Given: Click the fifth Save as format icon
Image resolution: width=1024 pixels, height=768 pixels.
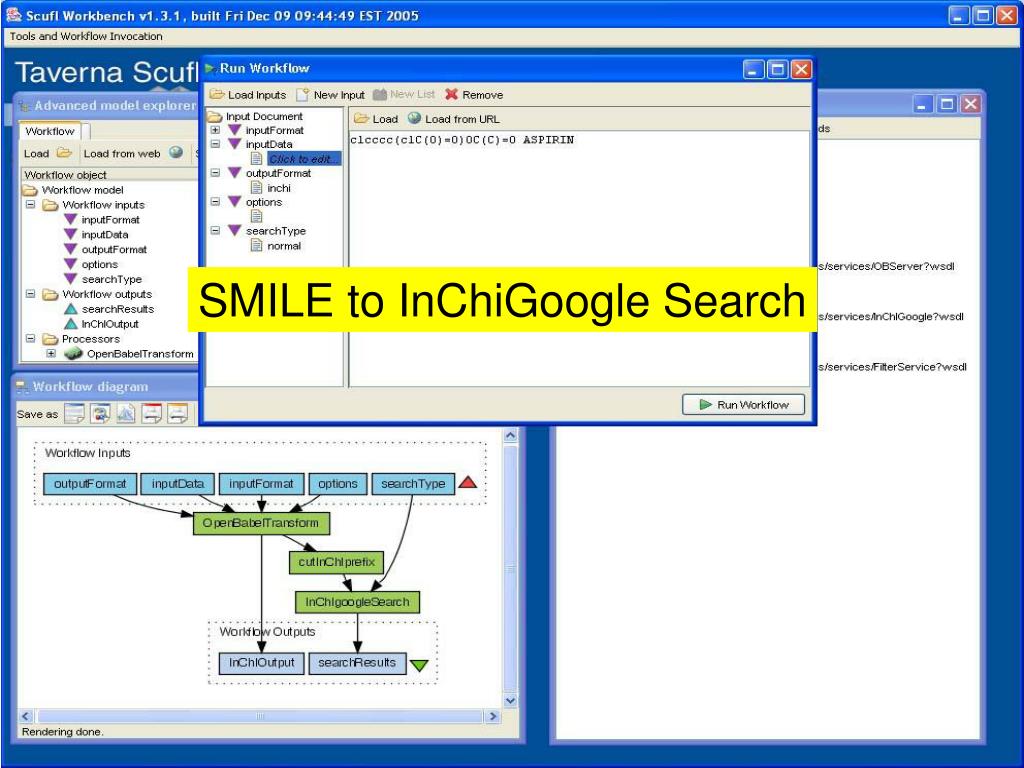Looking at the screenshot, I should tap(178, 413).
